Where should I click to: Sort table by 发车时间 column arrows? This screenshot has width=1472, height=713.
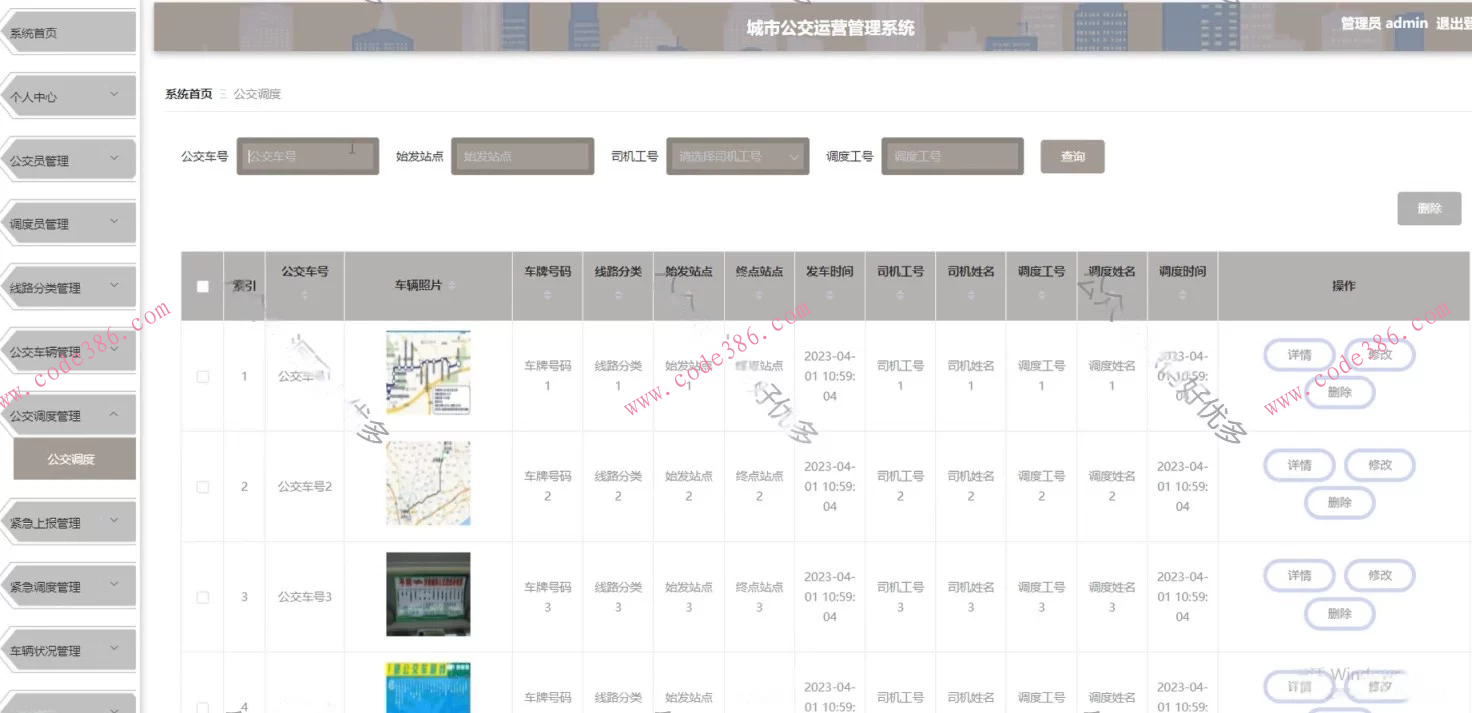click(x=829, y=295)
